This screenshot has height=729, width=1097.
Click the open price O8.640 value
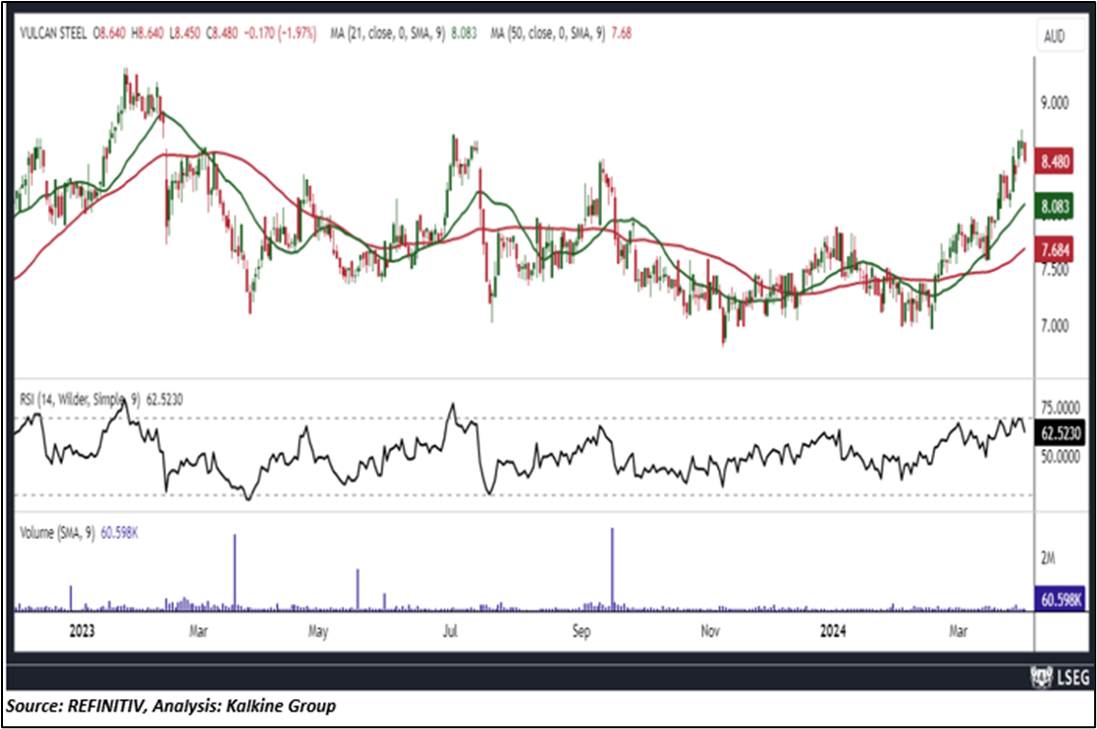tap(108, 33)
